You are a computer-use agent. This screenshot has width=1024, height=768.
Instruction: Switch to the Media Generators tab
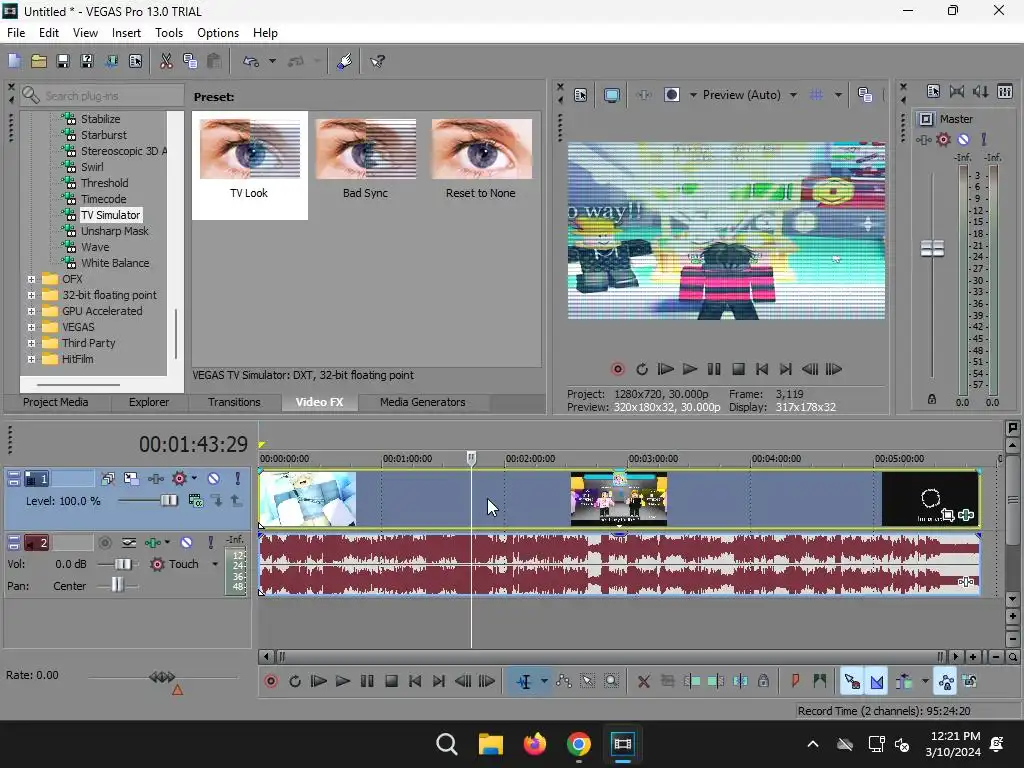click(x=423, y=402)
